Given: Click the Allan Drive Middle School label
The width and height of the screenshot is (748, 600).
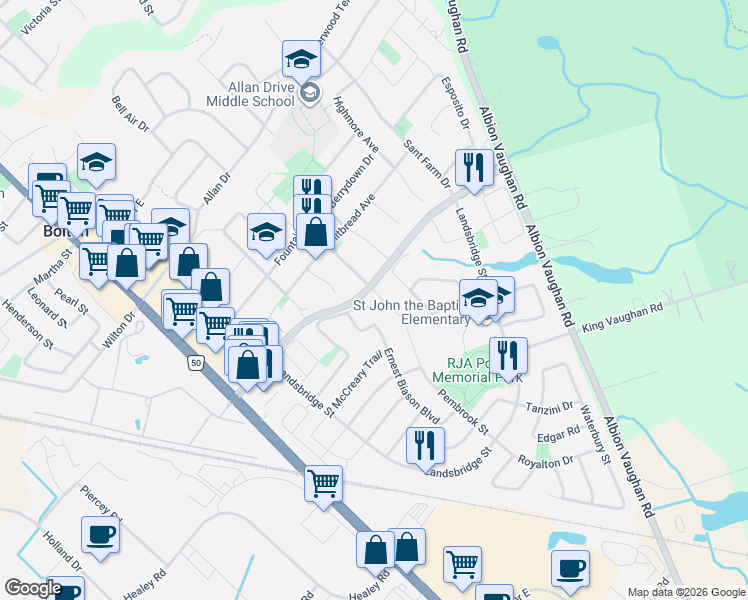Looking at the screenshot, I should 251,94.
